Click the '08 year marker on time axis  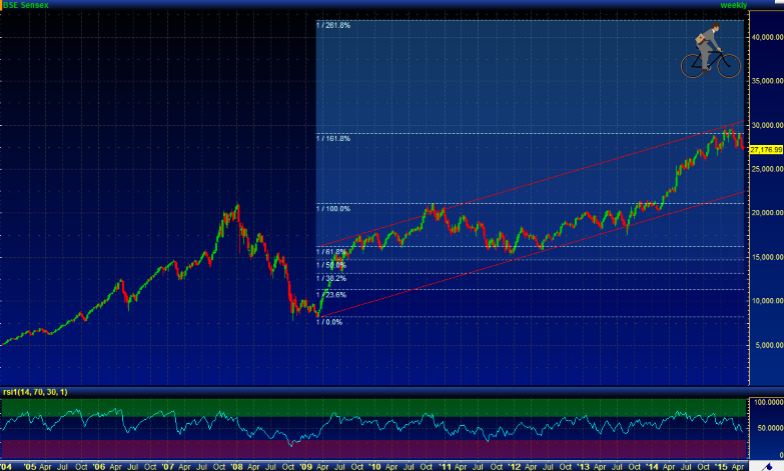237,466
